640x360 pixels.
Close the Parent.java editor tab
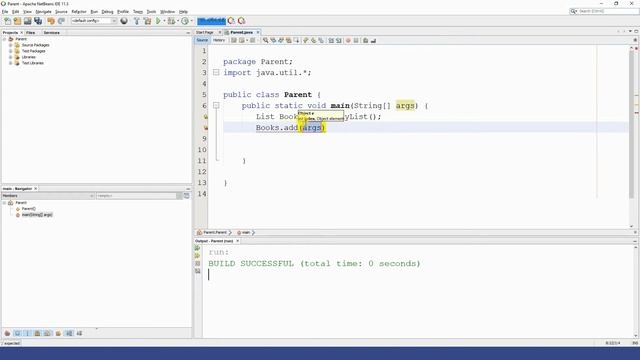pos(258,32)
